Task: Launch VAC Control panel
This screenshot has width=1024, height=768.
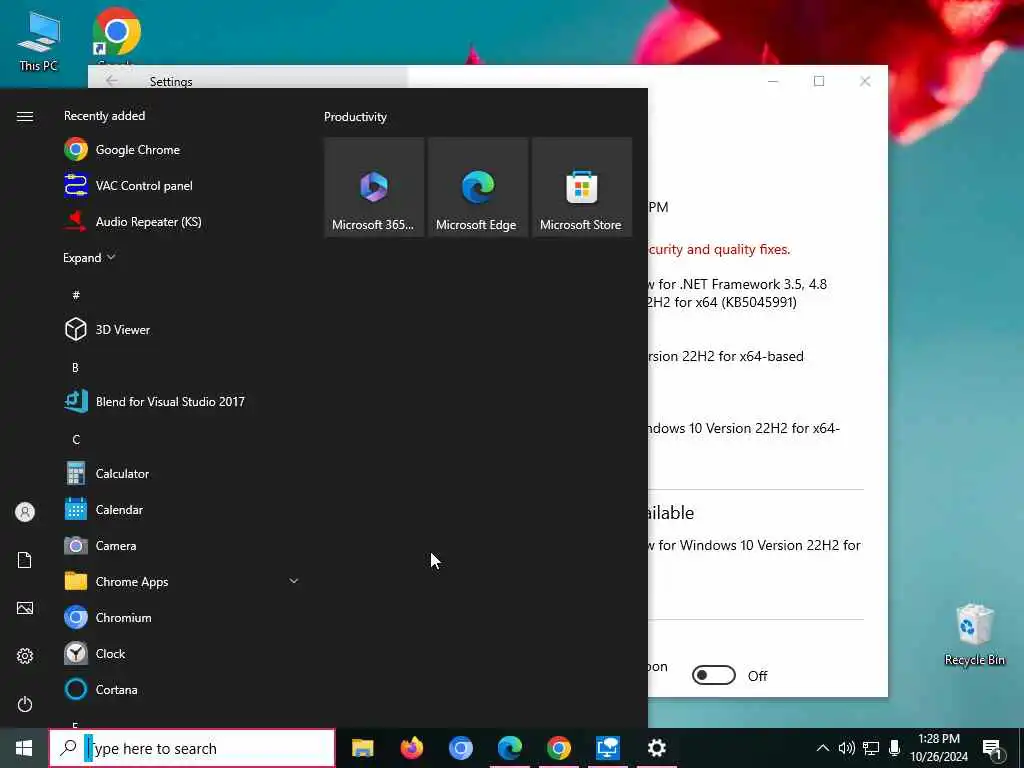Action: [x=180, y=185]
